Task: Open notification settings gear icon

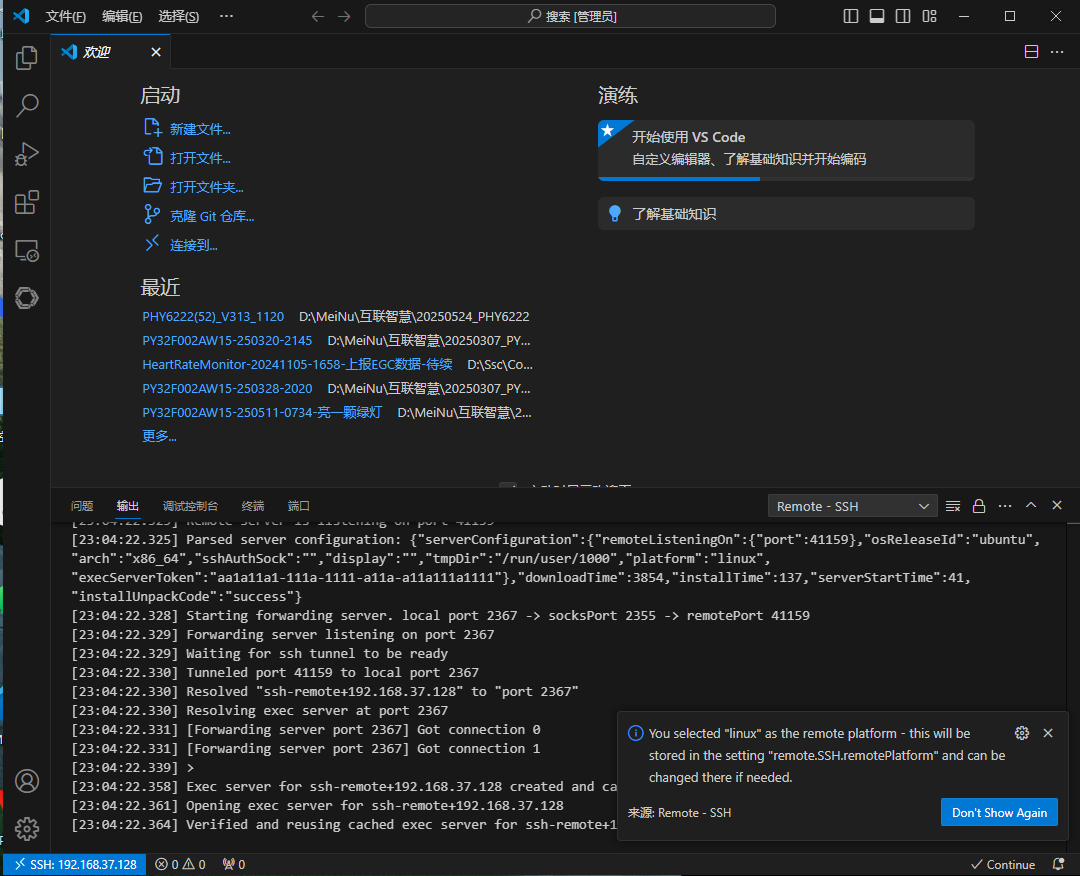Action: point(1022,733)
